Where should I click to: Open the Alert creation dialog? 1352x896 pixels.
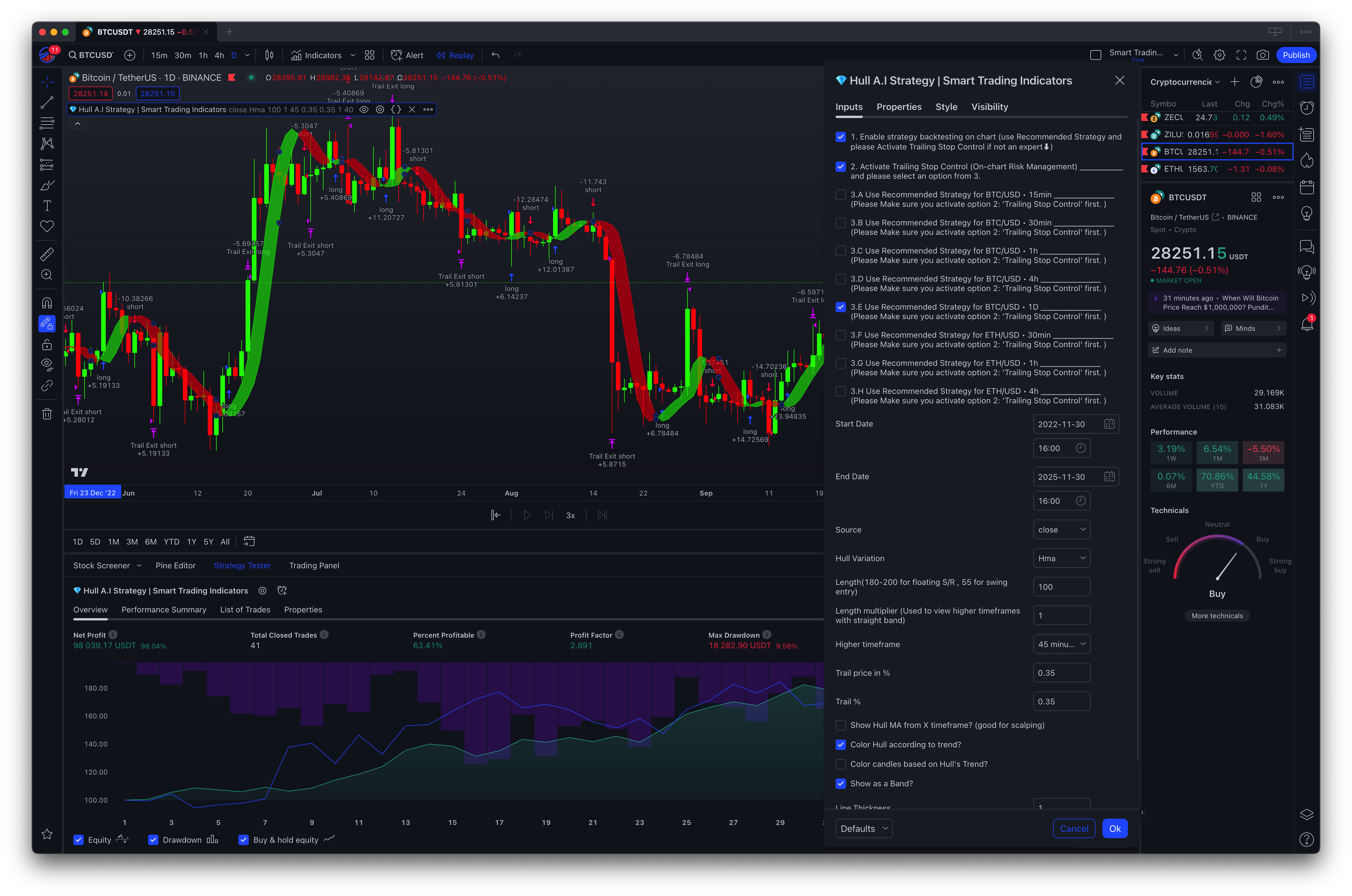click(407, 56)
